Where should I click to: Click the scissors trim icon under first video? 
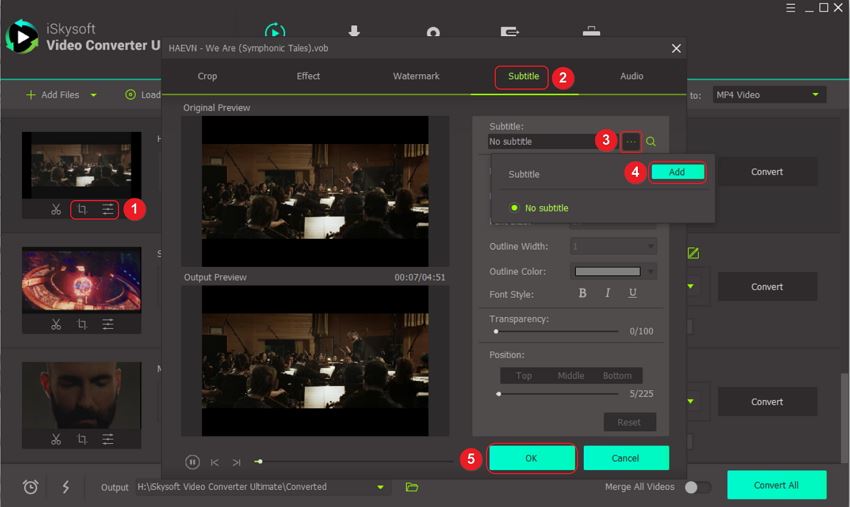pyautogui.click(x=57, y=210)
